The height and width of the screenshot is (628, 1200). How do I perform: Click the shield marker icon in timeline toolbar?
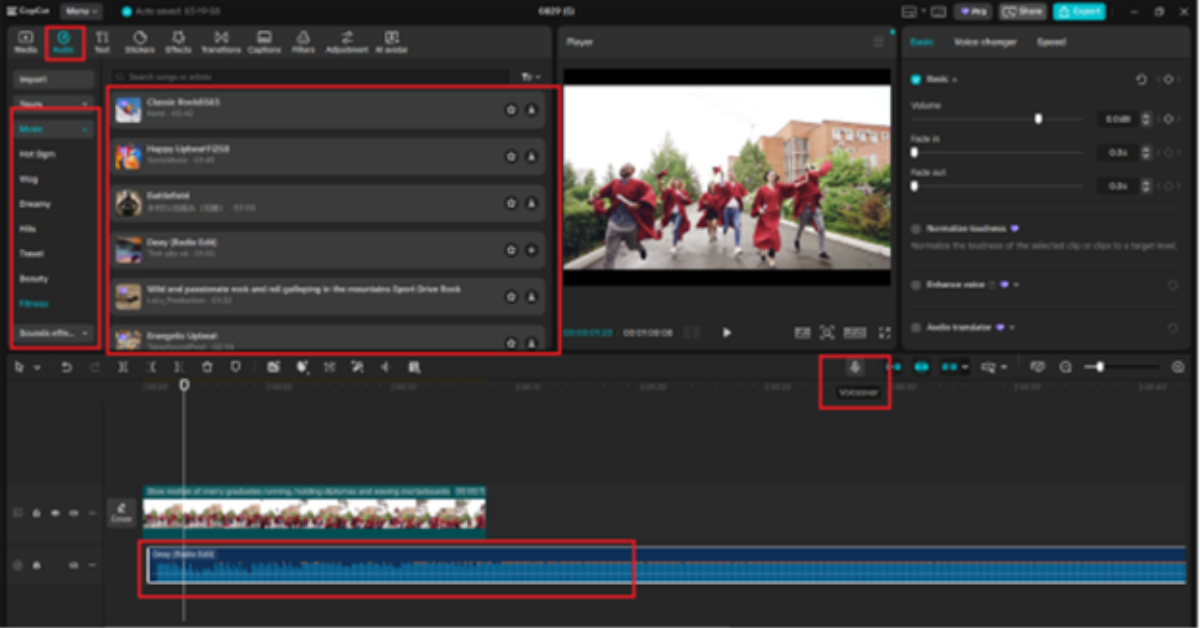(235, 368)
